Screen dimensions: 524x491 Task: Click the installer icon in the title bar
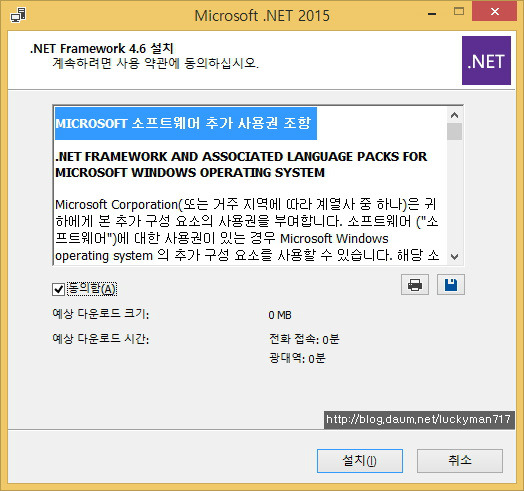point(18,15)
